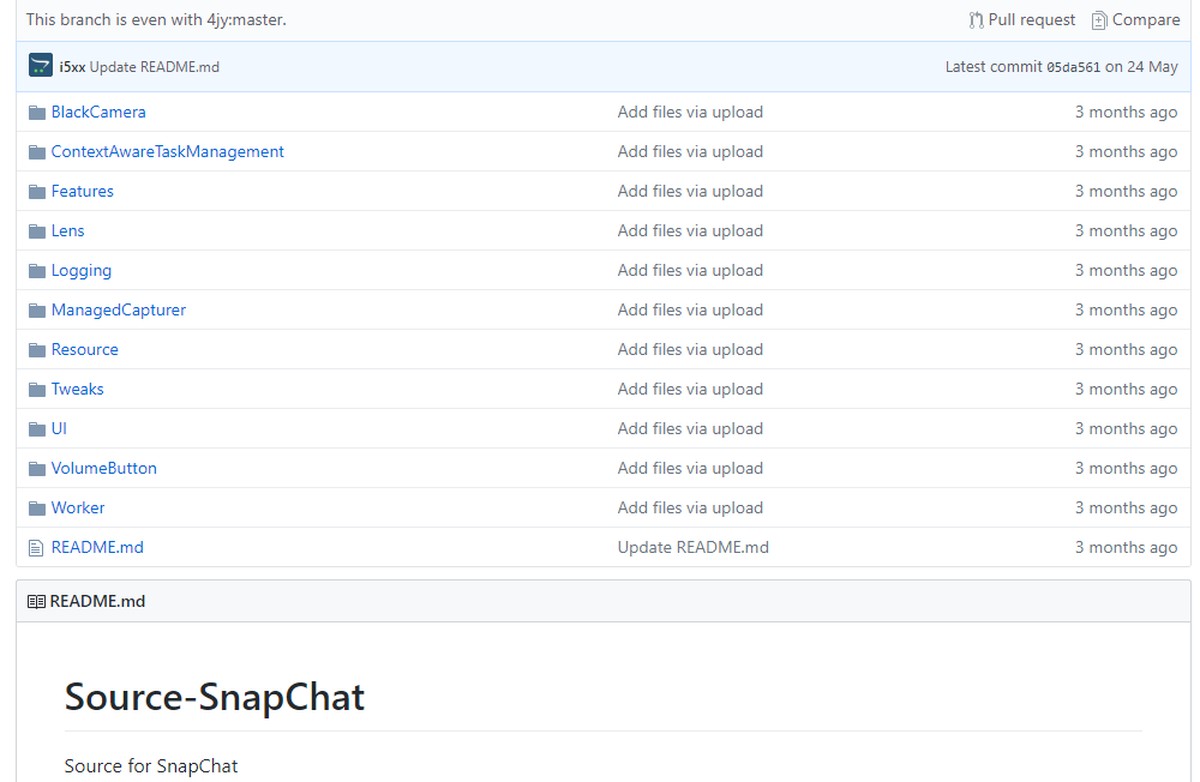Open the README.md file
The width and height of the screenshot is (1200, 782).
tap(97, 547)
